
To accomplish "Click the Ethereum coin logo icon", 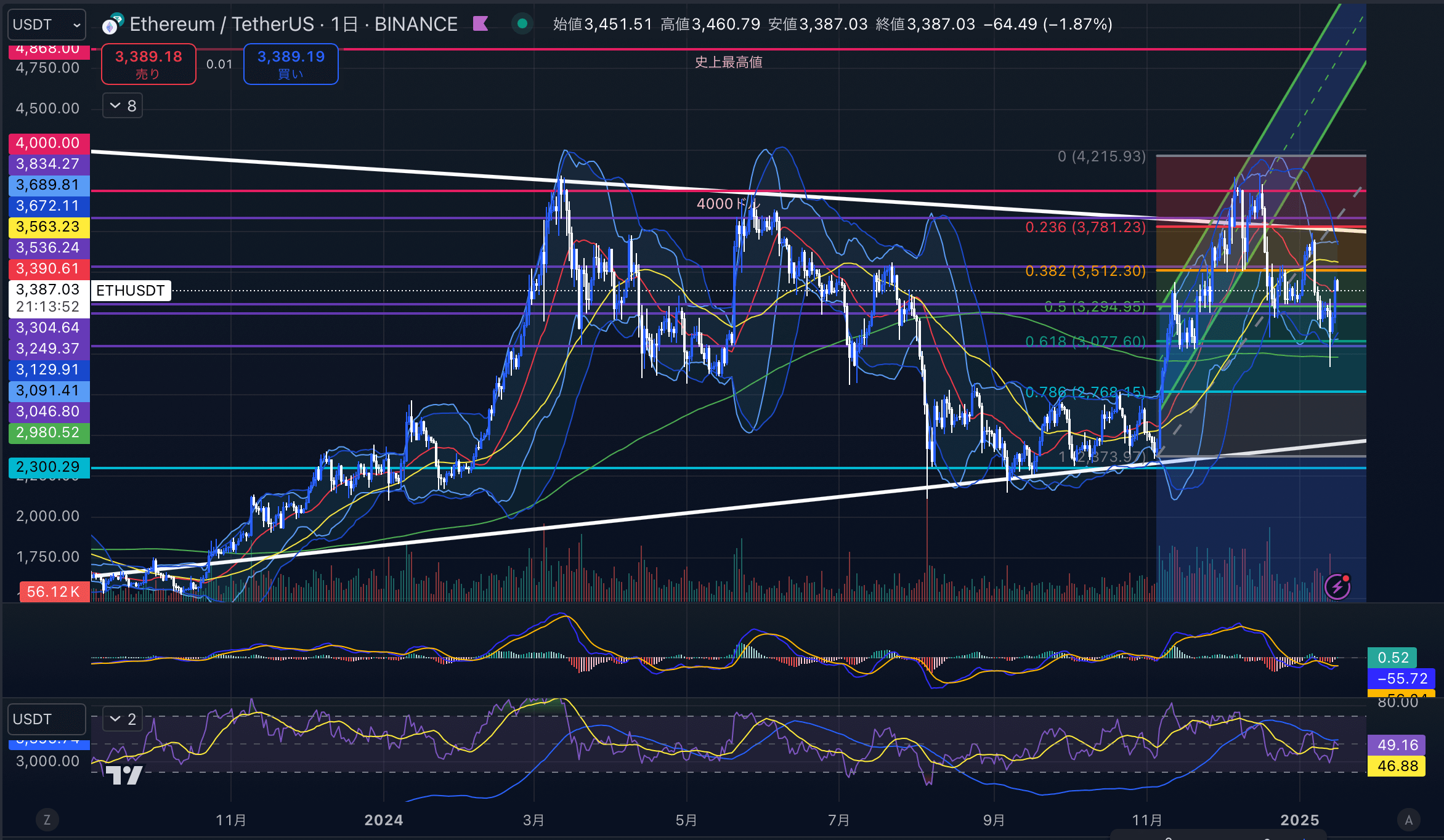I will tap(112, 25).
